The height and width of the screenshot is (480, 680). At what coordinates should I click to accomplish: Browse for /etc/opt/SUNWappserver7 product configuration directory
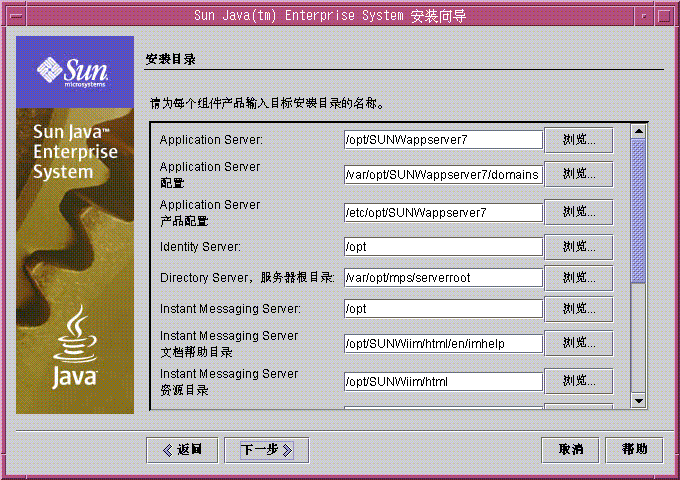tap(579, 212)
